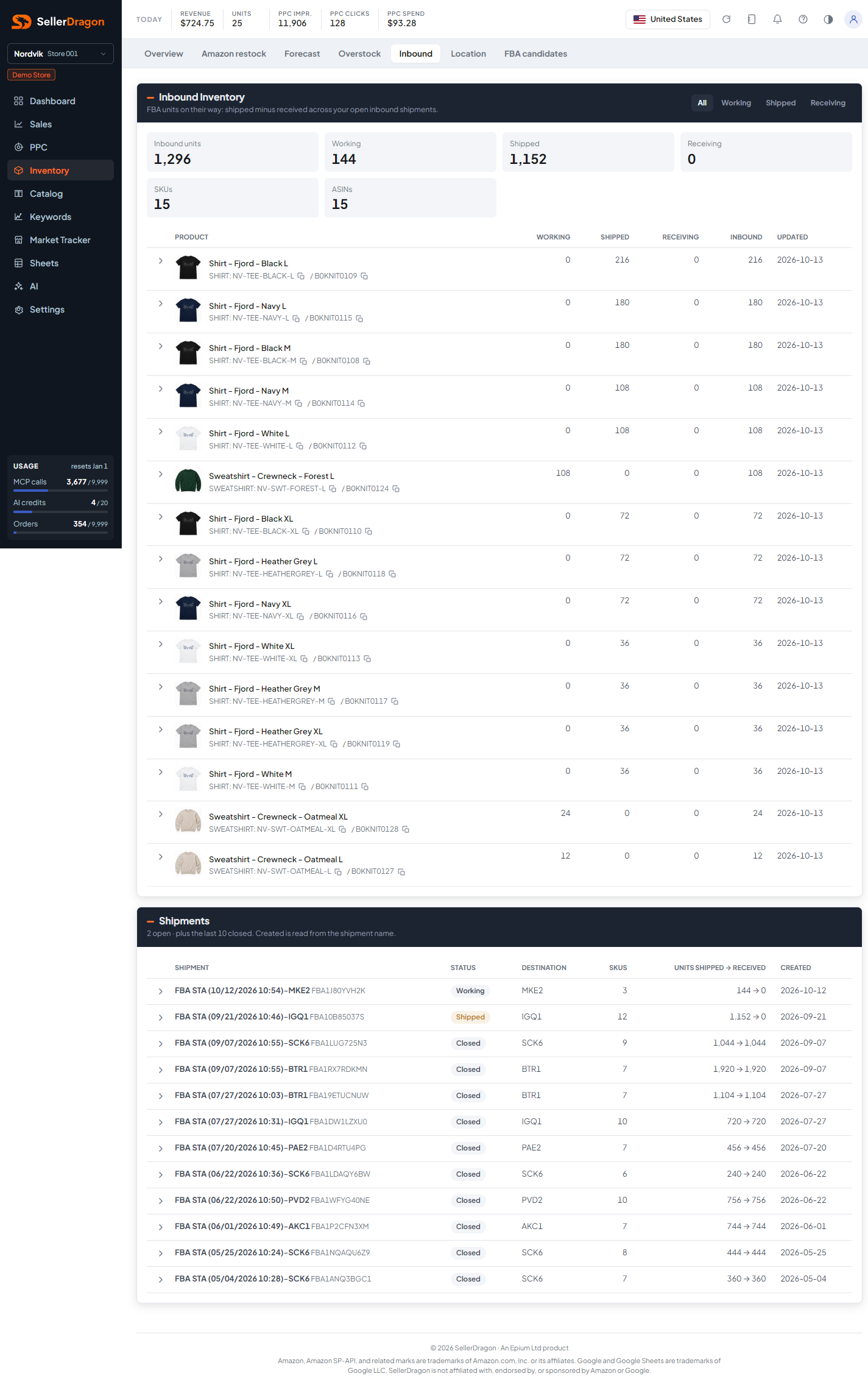This screenshot has width=868, height=1393.
Task: Expand the IGQ1 Shipped shipment row
Action: pyautogui.click(x=160, y=1018)
